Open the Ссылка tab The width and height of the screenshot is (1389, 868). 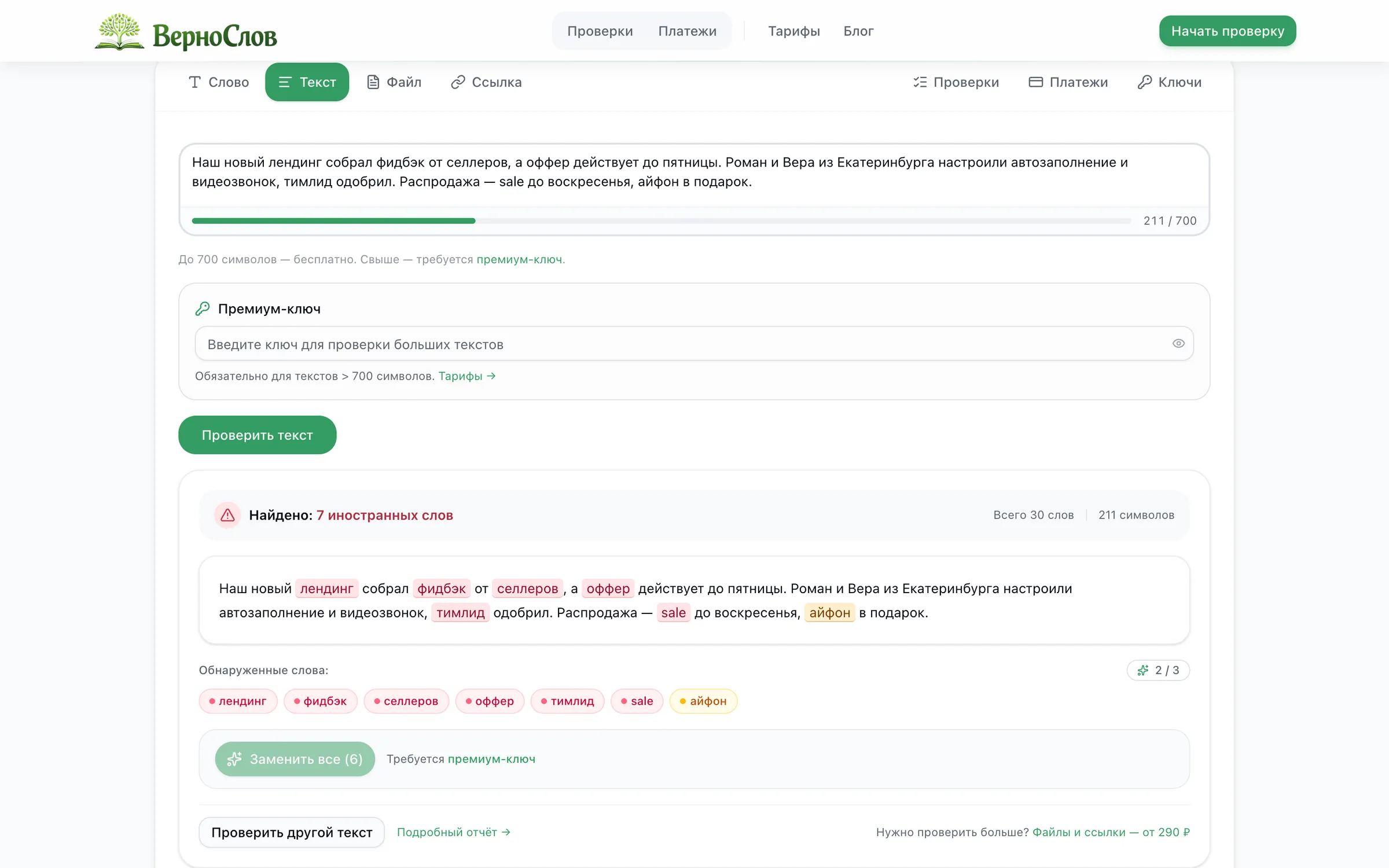pyautogui.click(x=486, y=82)
